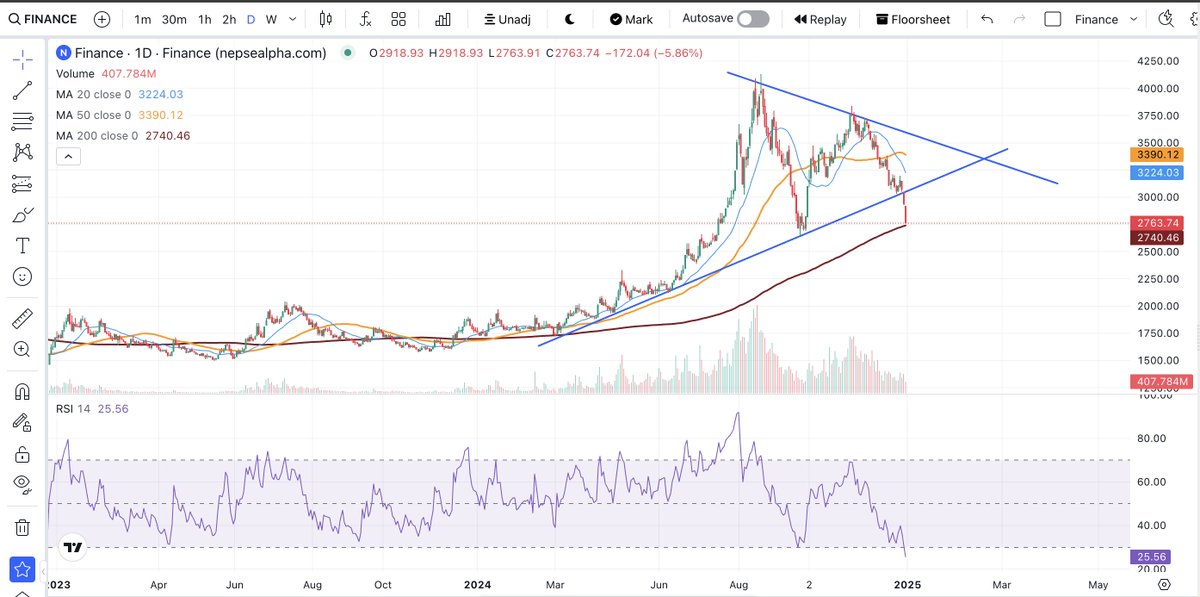Click the 3390.12 orange MA price label
Viewport: 1200px width, 597px height.
click(x=1157, y=155)
